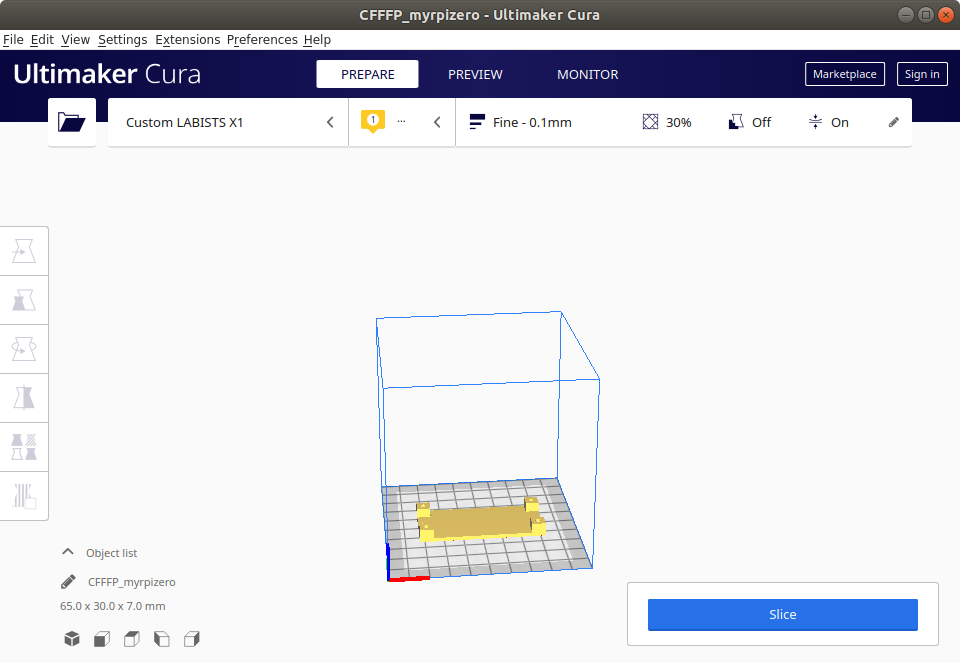Switch to left side view cube icon
The width and height of the screenshot is (960, 663).
pos(162,639)
